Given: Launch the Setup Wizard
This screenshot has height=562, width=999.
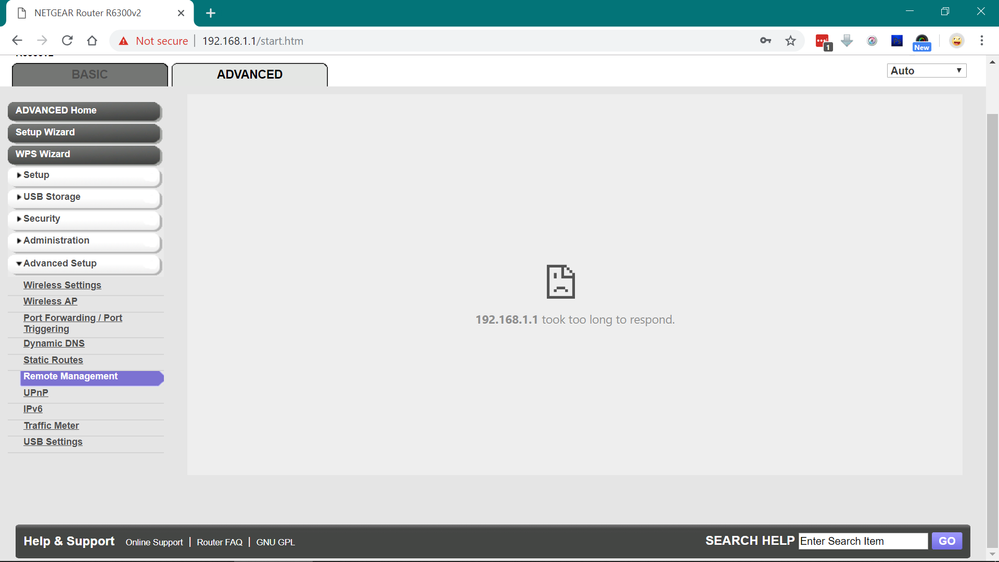Looking at the screenshot, I should [x=84, y=133].
